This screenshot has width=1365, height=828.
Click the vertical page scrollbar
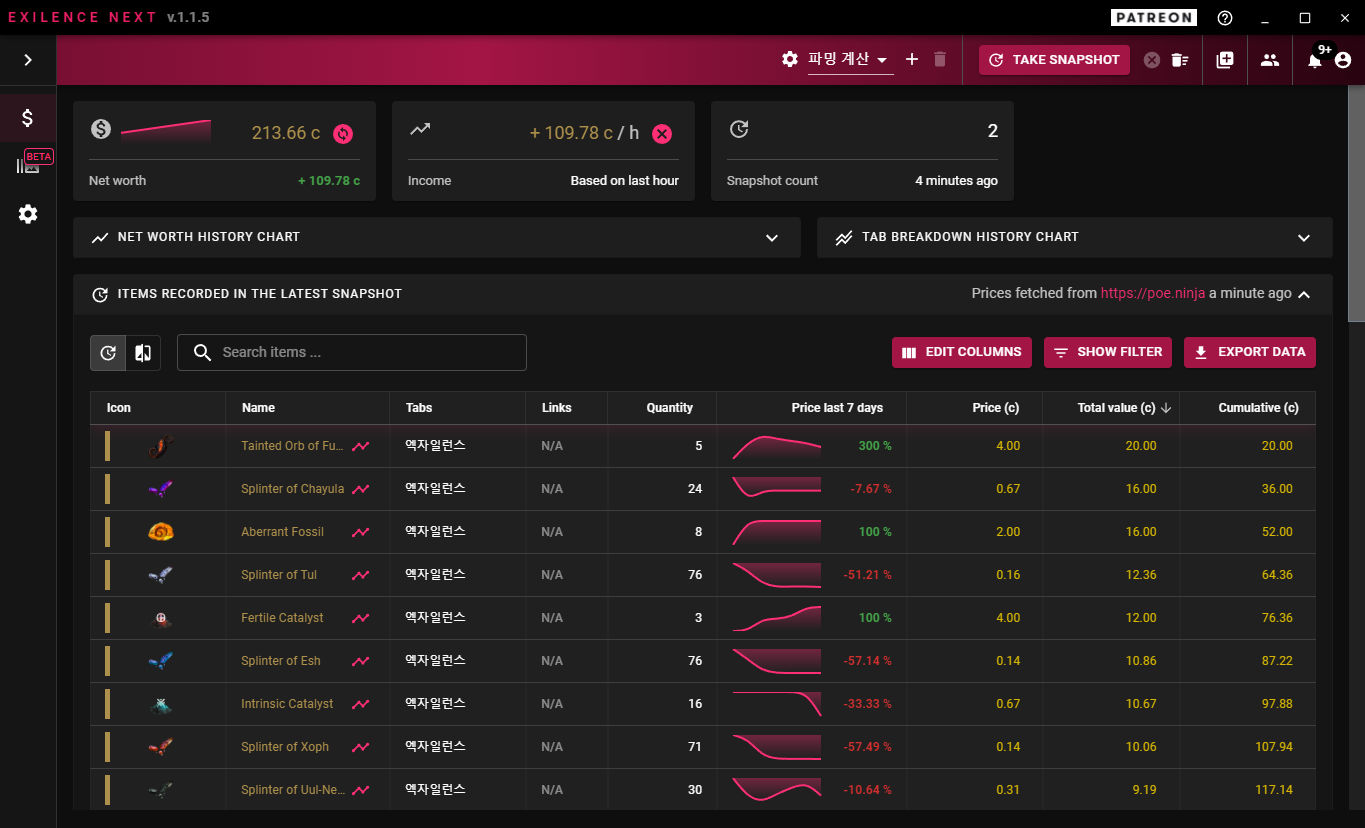(1356, 205)
